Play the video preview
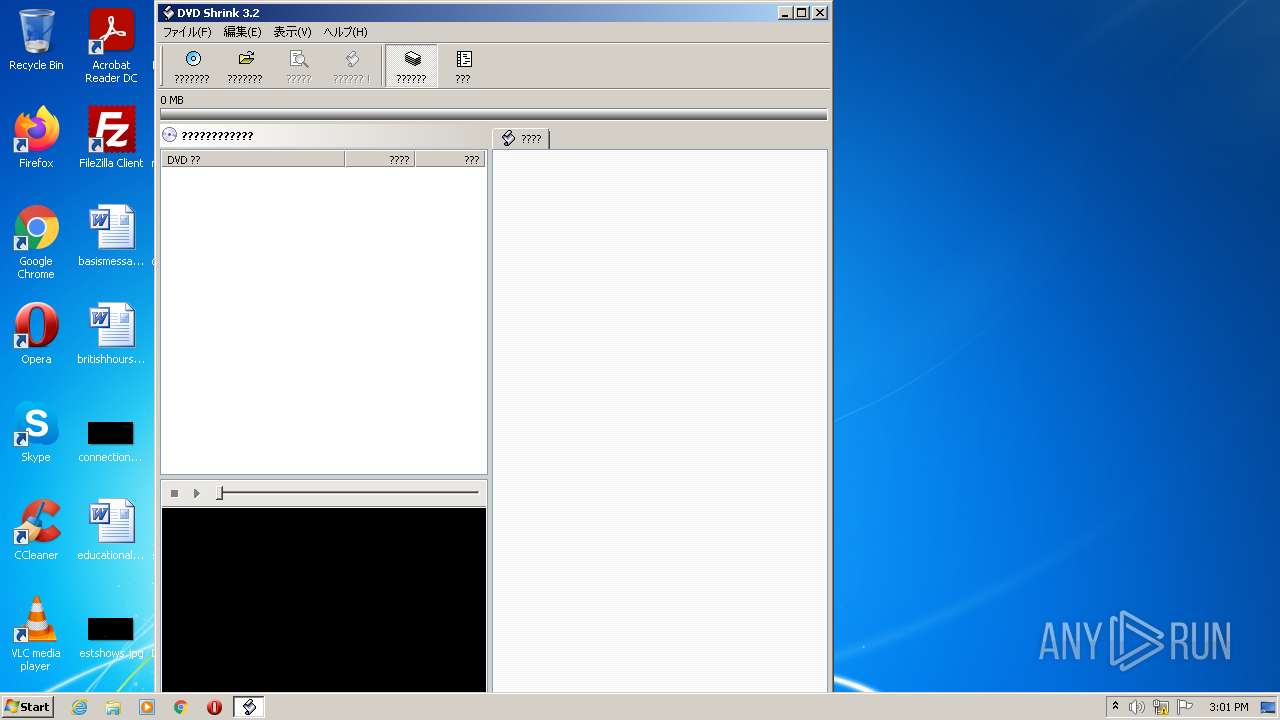 (x=197, y=493)
